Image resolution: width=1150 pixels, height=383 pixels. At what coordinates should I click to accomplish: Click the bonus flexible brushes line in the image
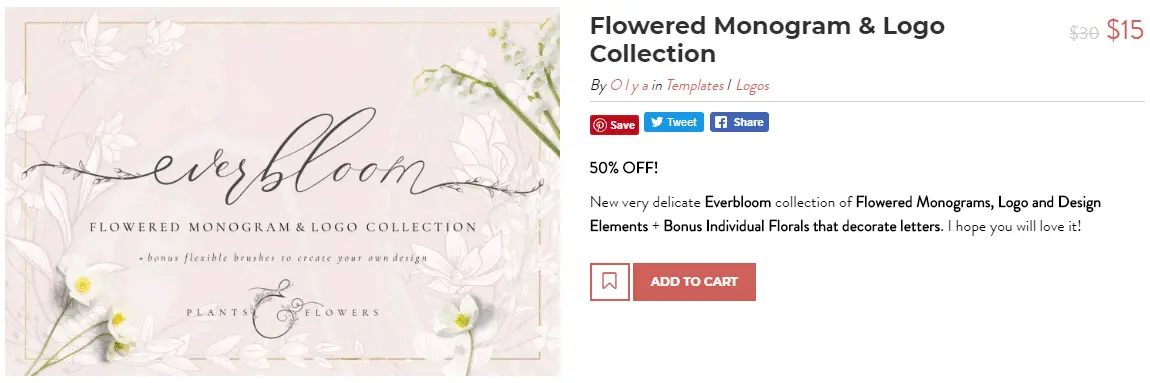284,258
